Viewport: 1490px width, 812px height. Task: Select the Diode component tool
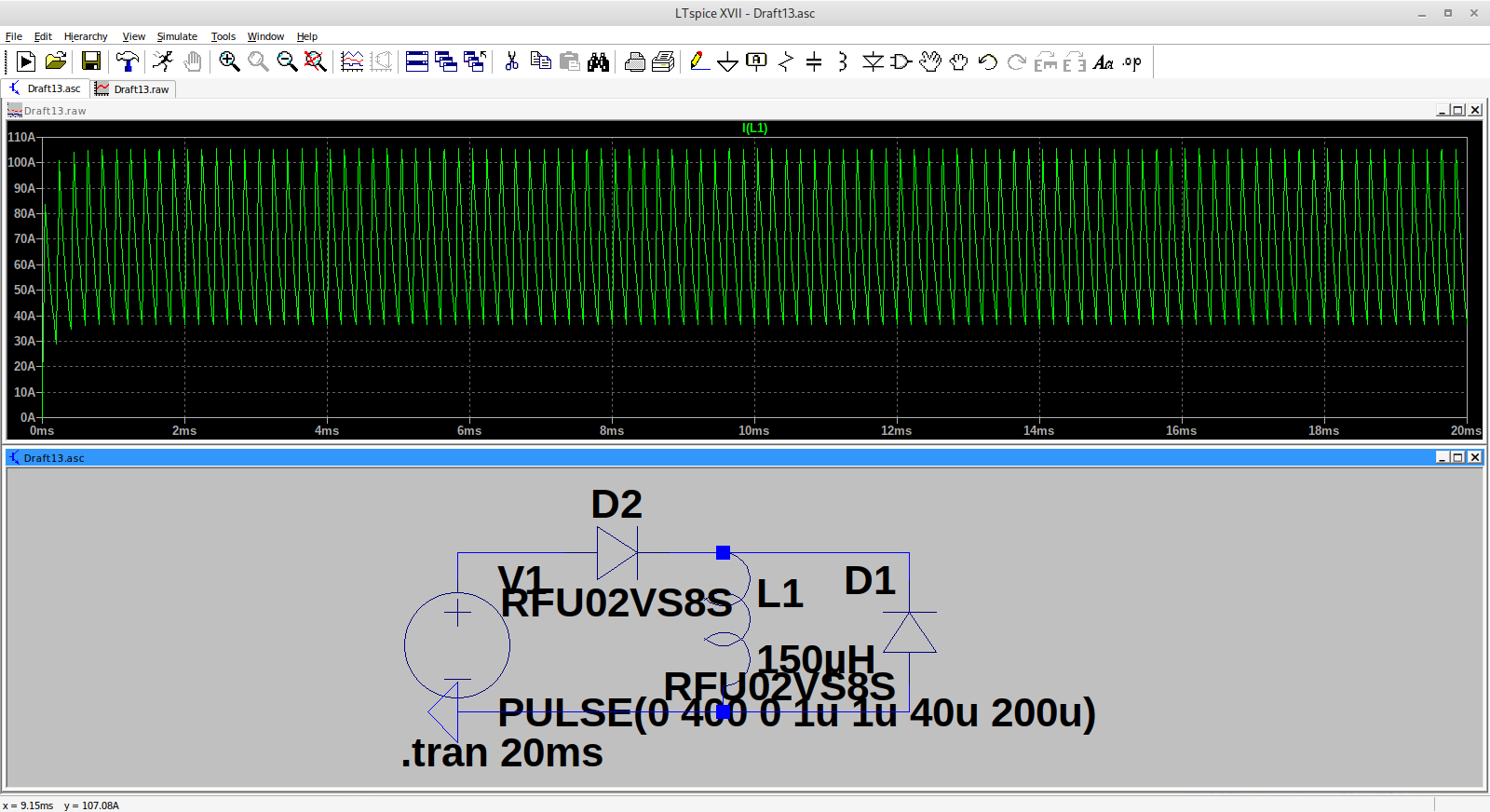click(873, 61)
